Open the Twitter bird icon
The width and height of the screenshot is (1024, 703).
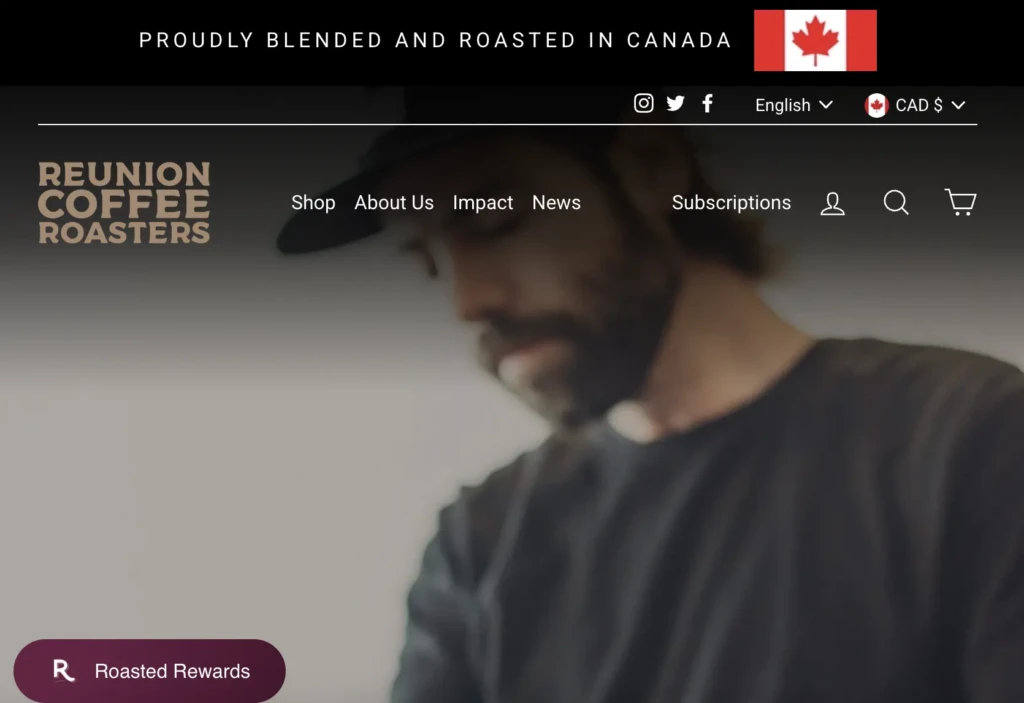[x=675, y=103]
